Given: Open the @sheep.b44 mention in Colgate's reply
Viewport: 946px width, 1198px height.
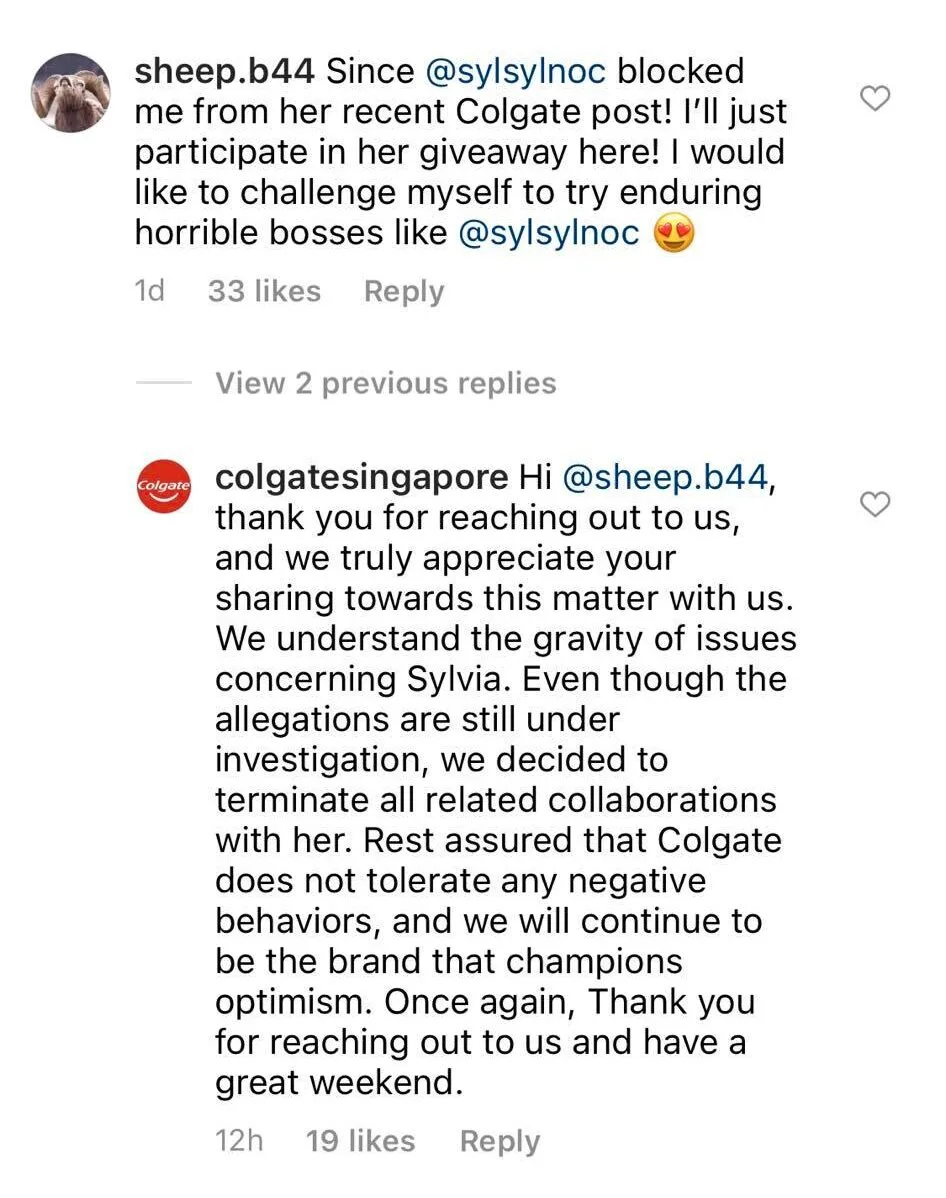Looking at the screenshot, I should [x=668, y=477].
